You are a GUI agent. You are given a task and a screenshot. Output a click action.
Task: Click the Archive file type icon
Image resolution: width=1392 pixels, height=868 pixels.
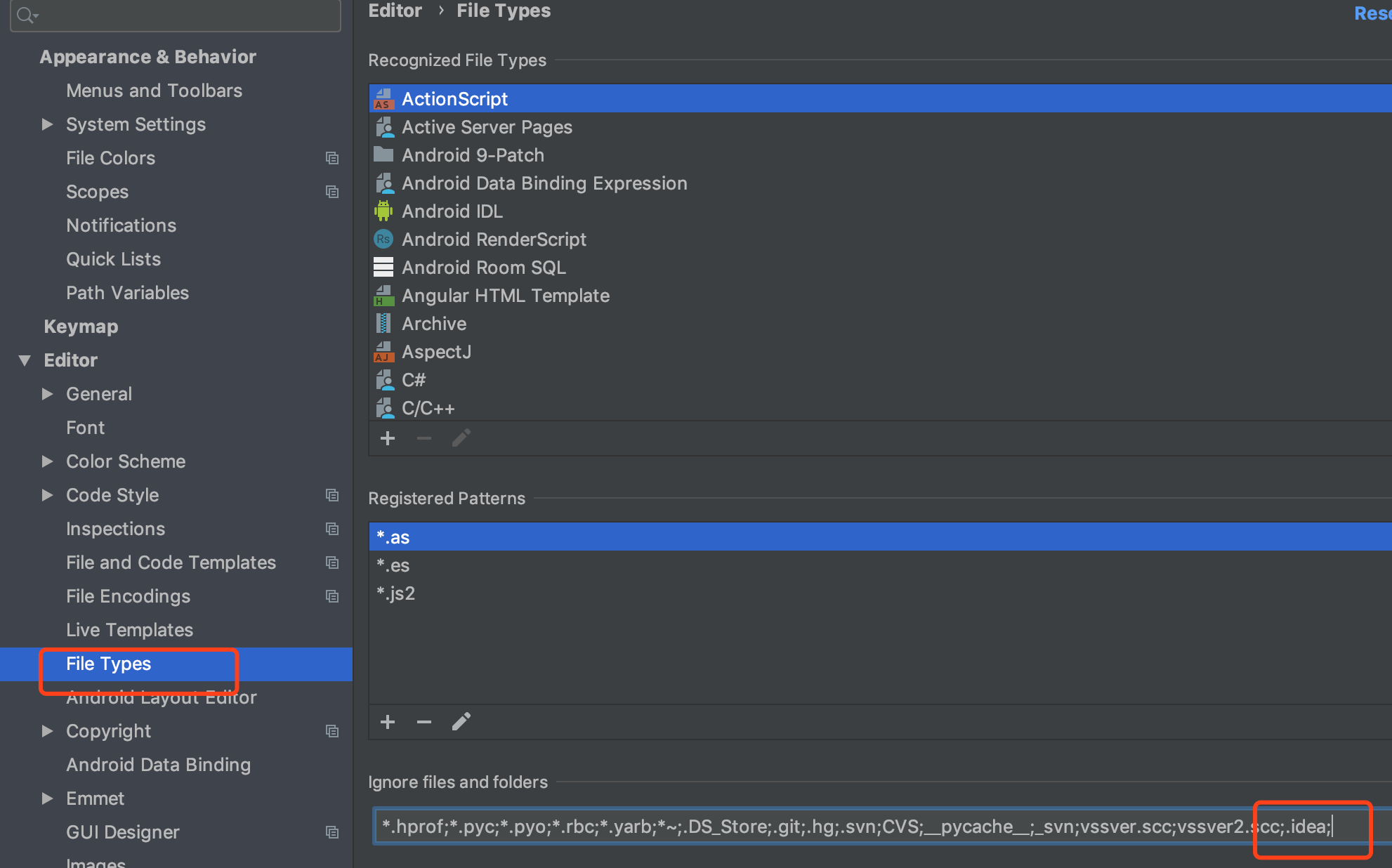tap(383, 324)
